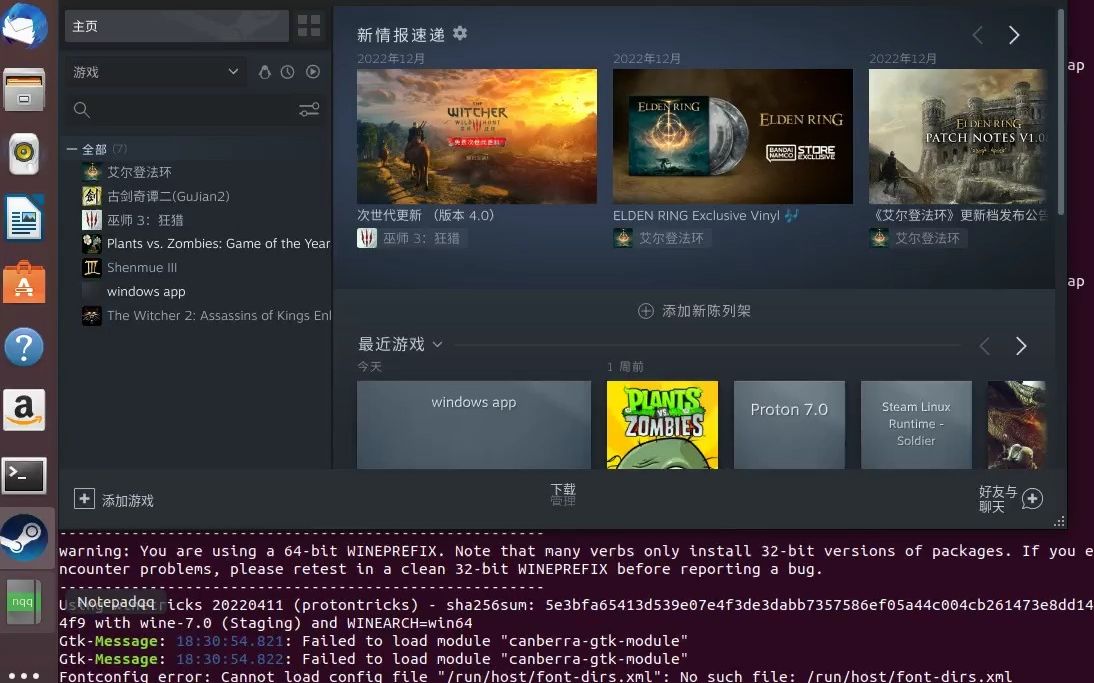Advance the news carousel with right arrow
The width and height of the screenshot is (1094, 683).
point(1014,34)
